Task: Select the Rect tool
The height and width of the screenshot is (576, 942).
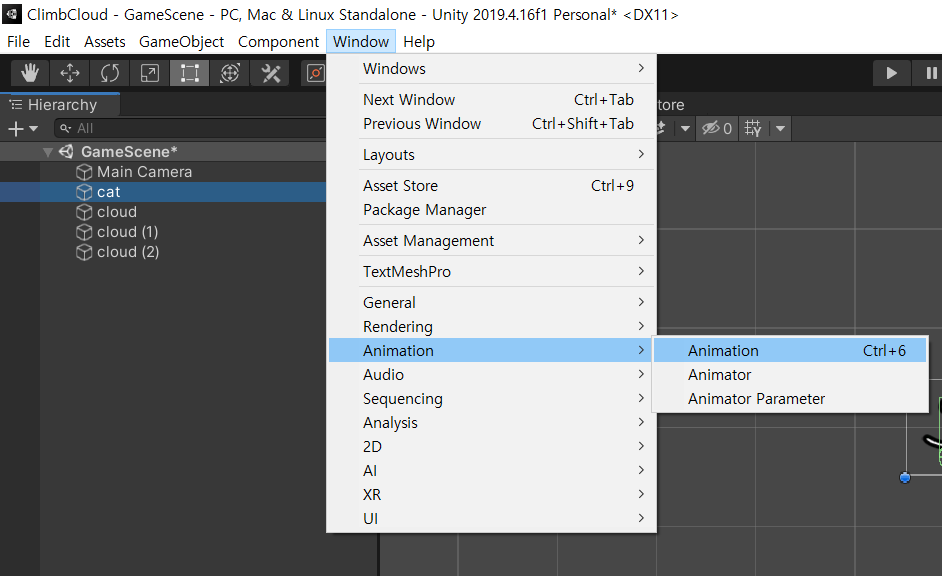Action: pos(189,73)
